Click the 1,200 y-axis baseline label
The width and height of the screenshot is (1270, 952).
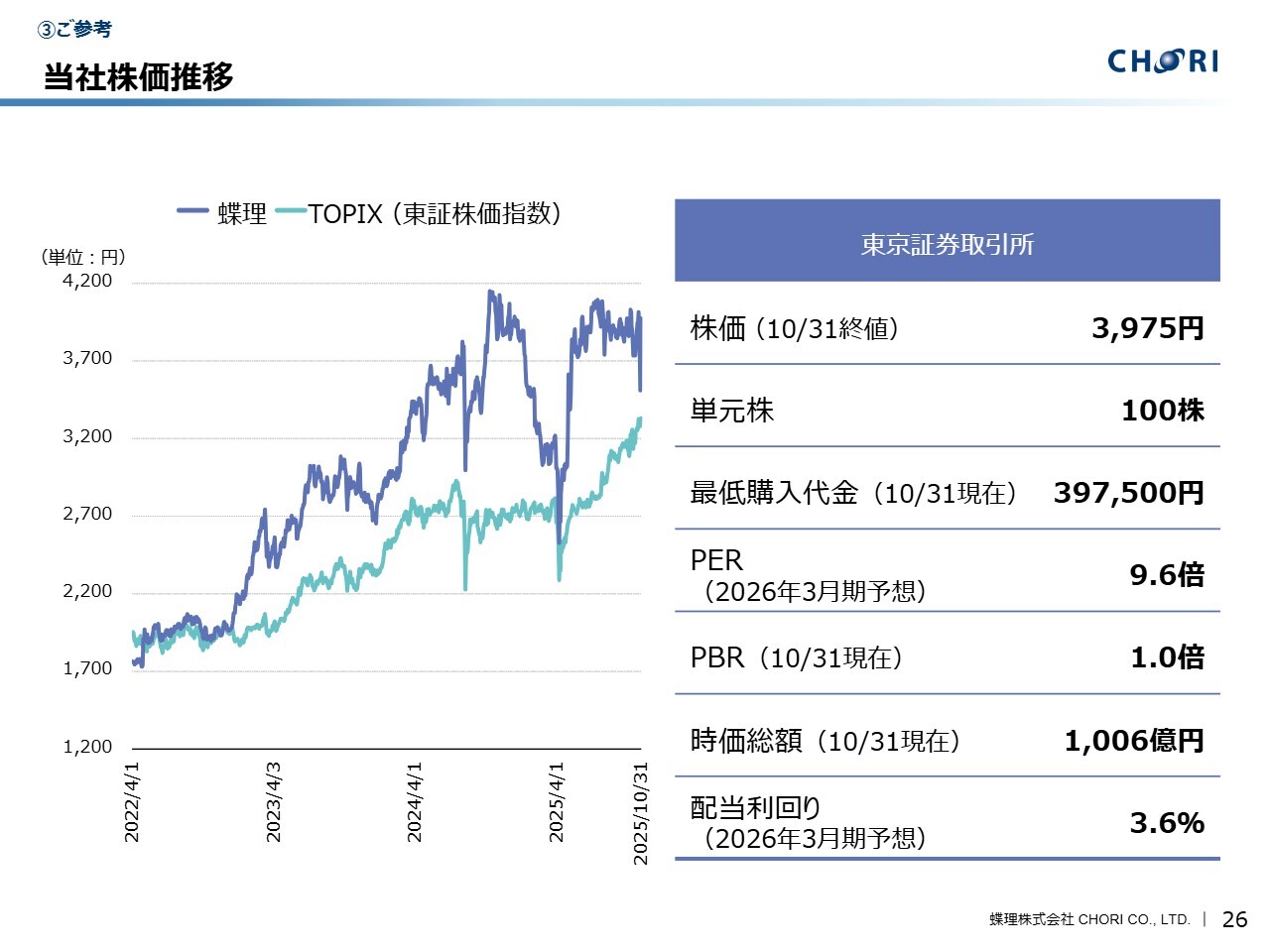(87, 747)
